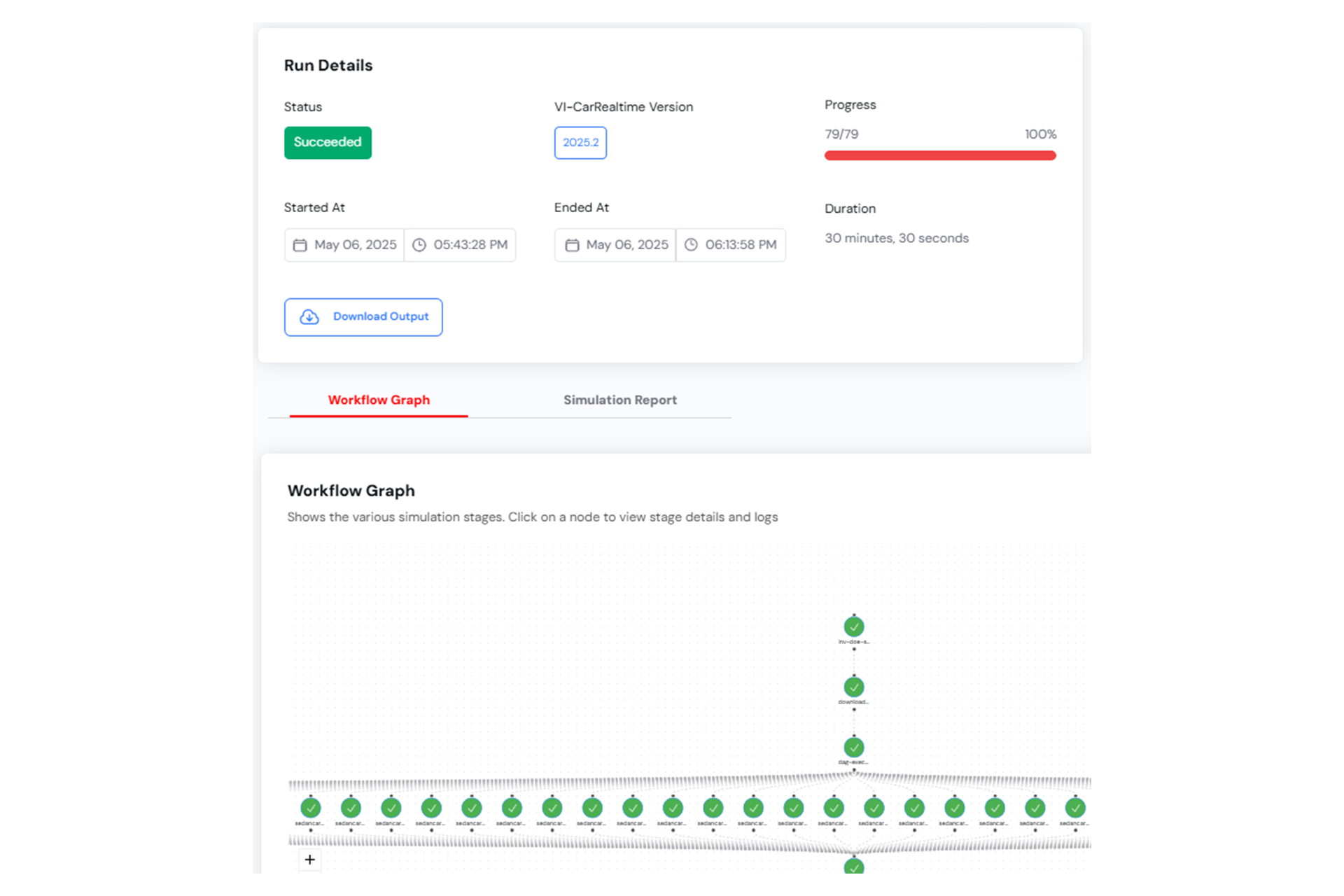The image size is (1344, 896).
Task: Switch to the Simulation Report tab
Action: click(619, 400)
